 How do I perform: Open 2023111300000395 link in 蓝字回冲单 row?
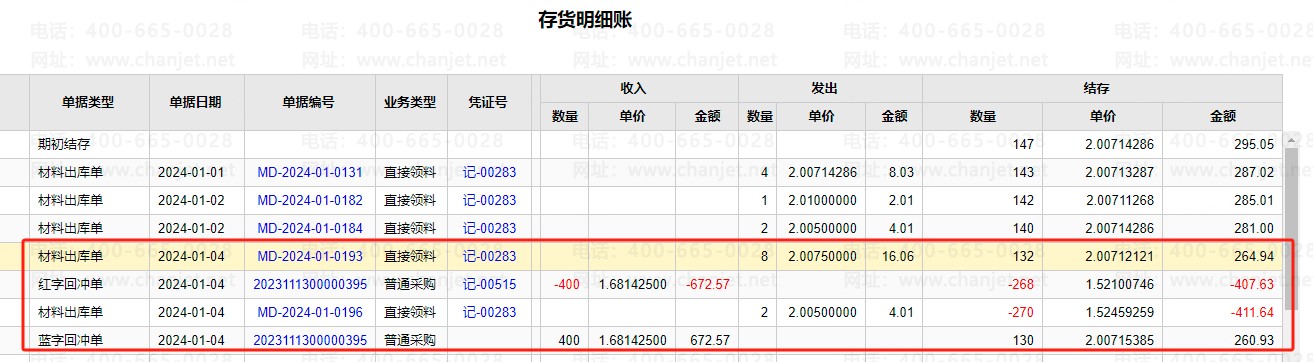[x=310, y=340]
